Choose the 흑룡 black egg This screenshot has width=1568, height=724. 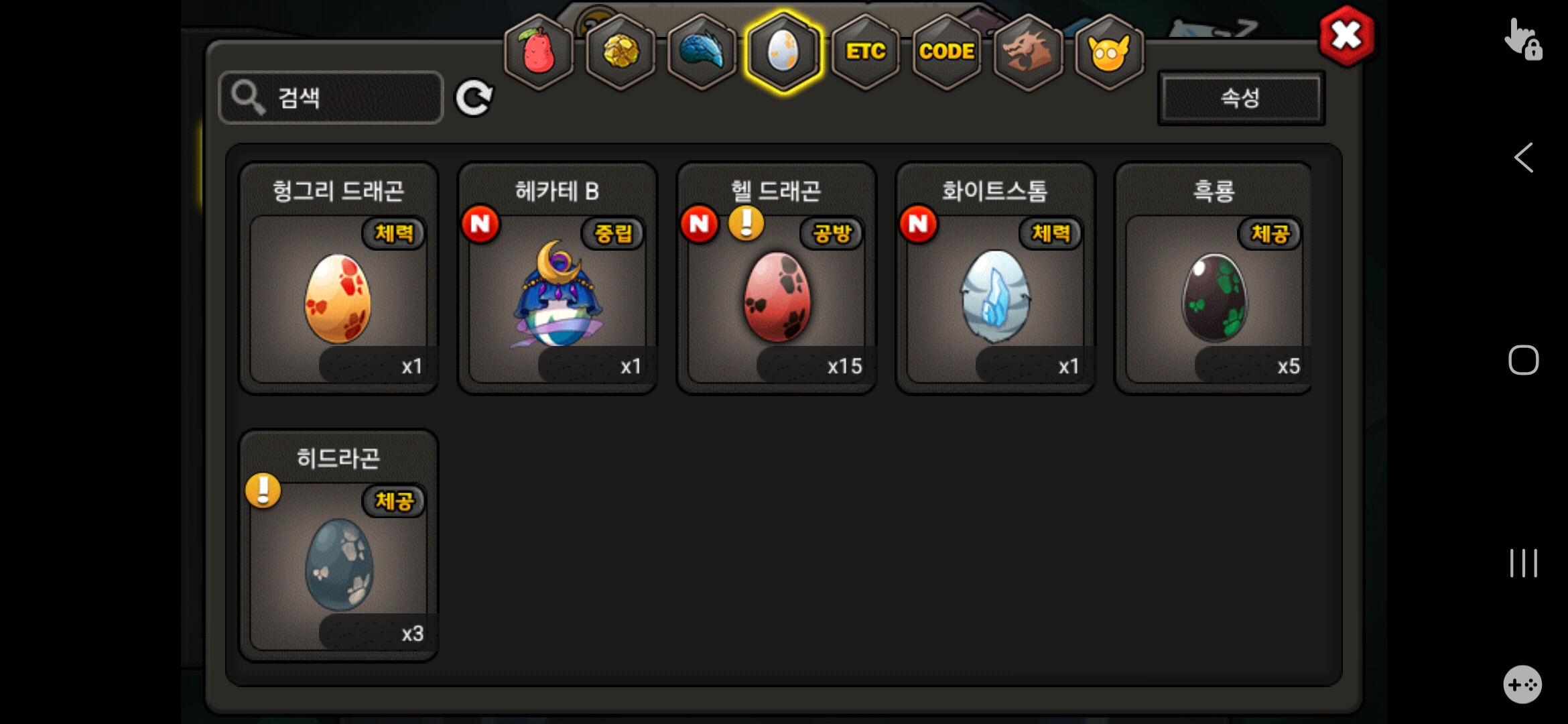[x=1214, y=278]
